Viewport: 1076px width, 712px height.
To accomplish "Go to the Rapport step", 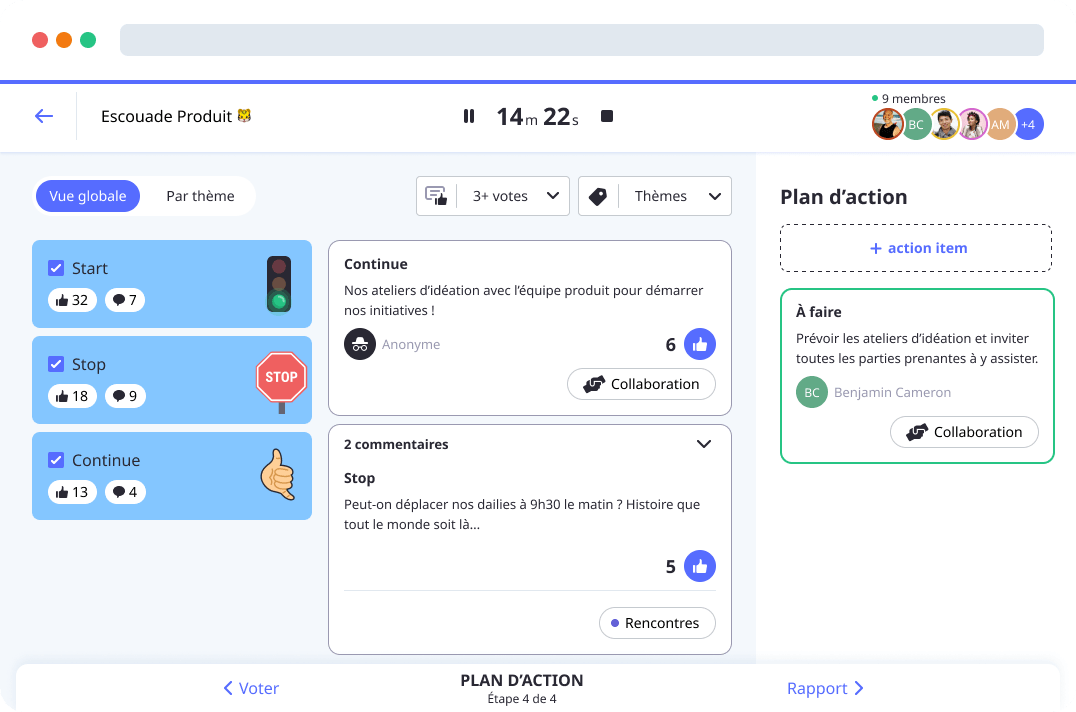I will coord(825,688).
